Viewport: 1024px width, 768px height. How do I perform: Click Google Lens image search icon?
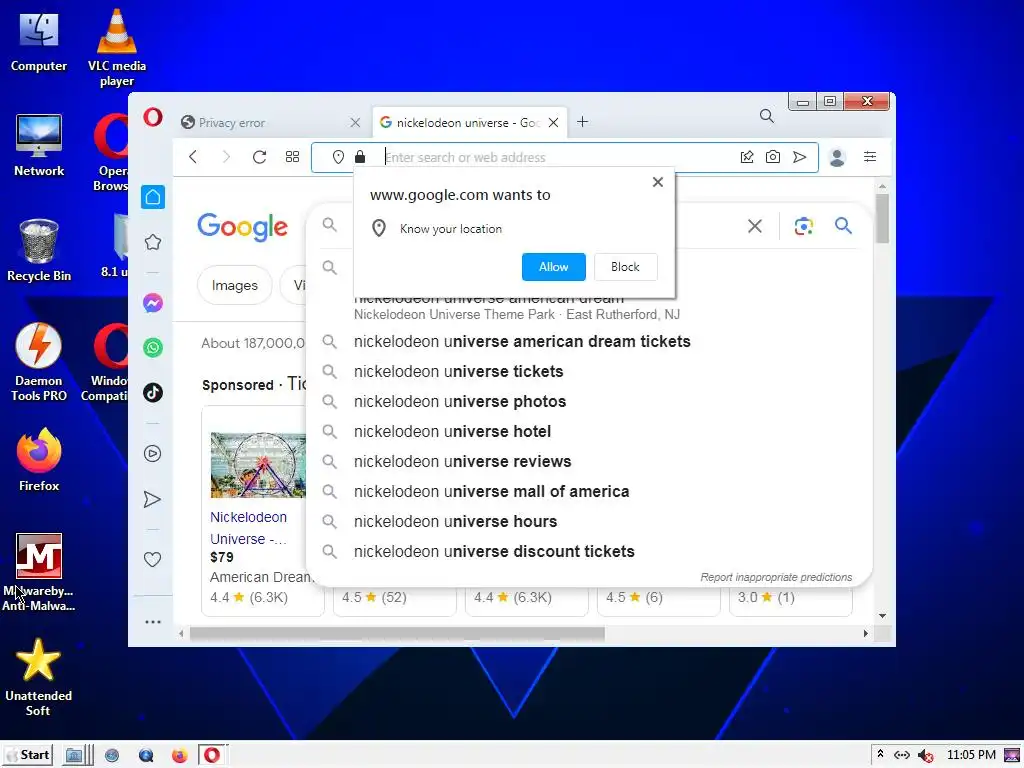804,226
